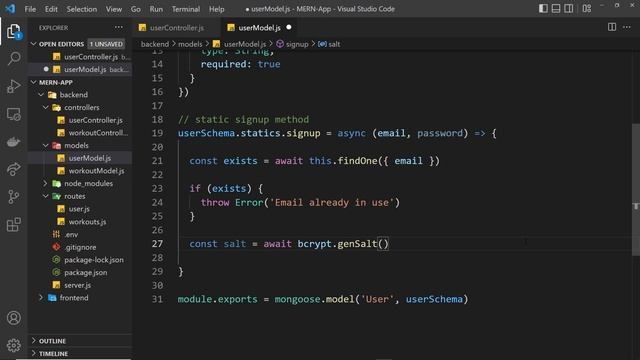
Task: Open Customize Layout button
Action: pos(587,9)
